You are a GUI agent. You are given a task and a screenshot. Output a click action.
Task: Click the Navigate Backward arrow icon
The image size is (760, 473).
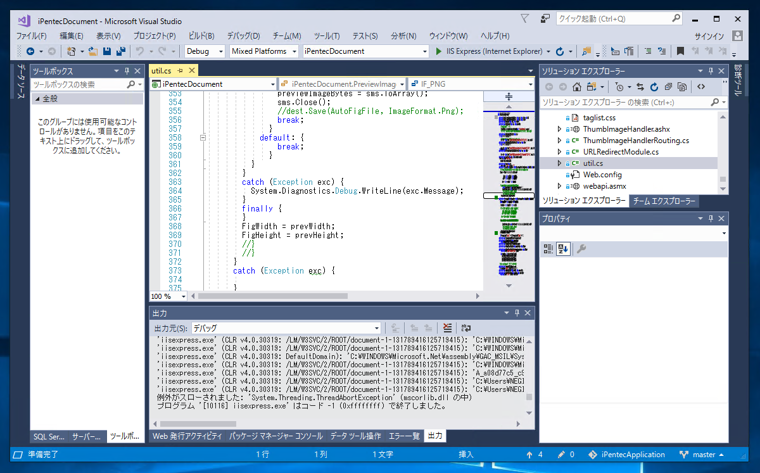[30, 51]
